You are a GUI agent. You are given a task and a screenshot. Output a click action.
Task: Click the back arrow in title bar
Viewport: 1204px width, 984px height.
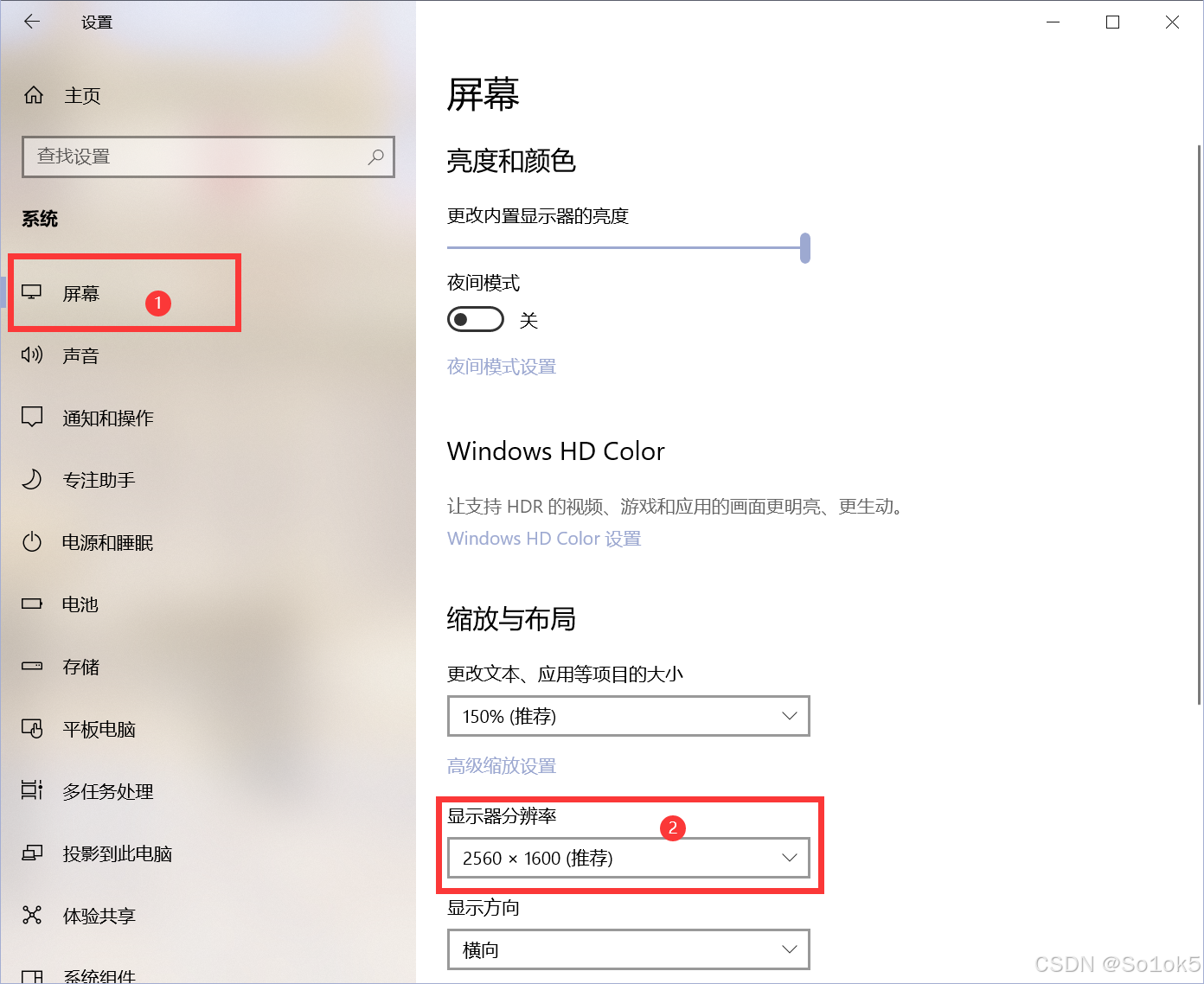(32, 22)
